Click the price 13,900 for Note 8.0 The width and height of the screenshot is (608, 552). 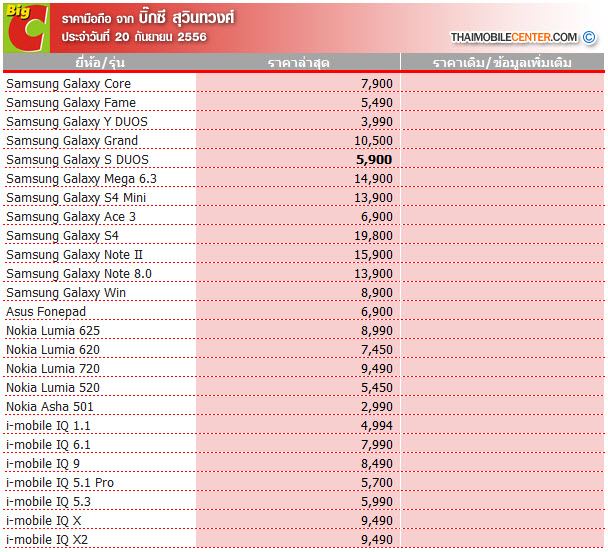click(x=373, y=274)
